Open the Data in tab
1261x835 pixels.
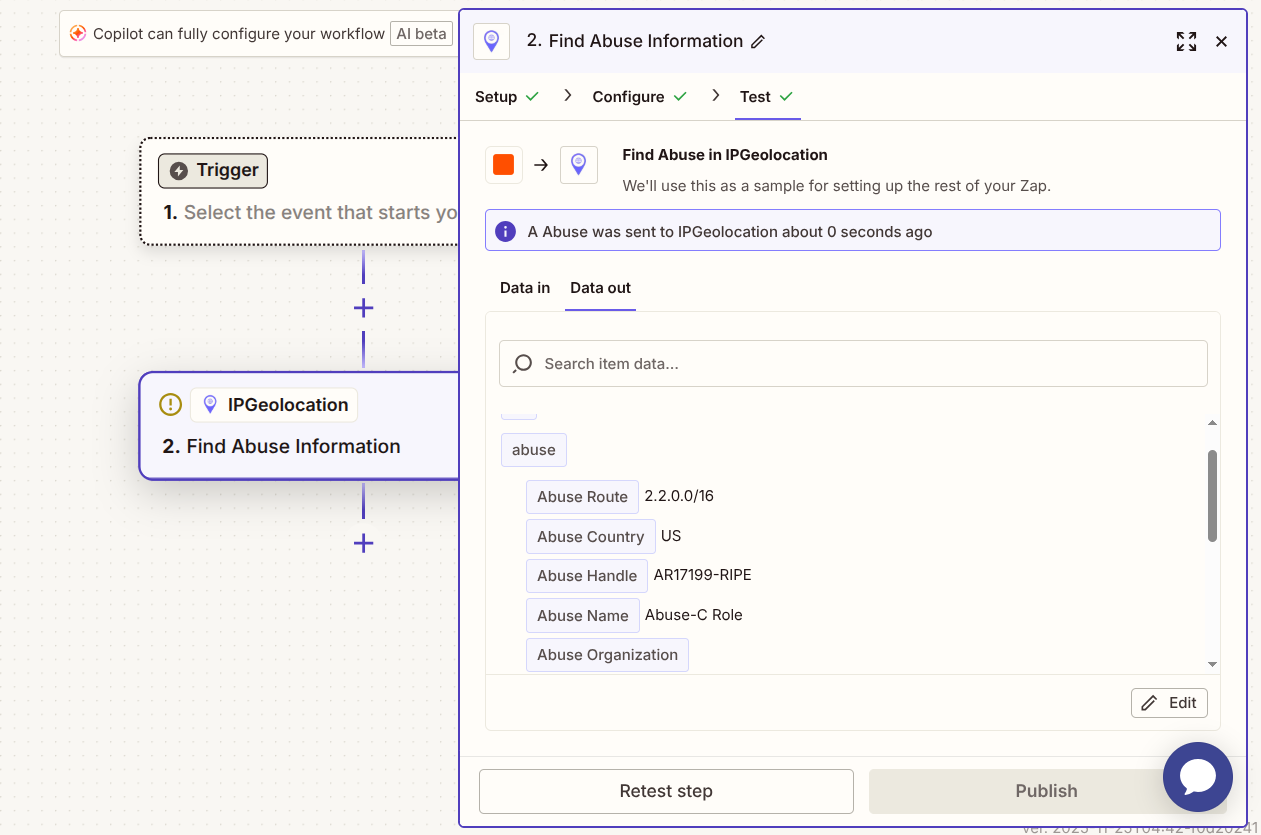525,288
